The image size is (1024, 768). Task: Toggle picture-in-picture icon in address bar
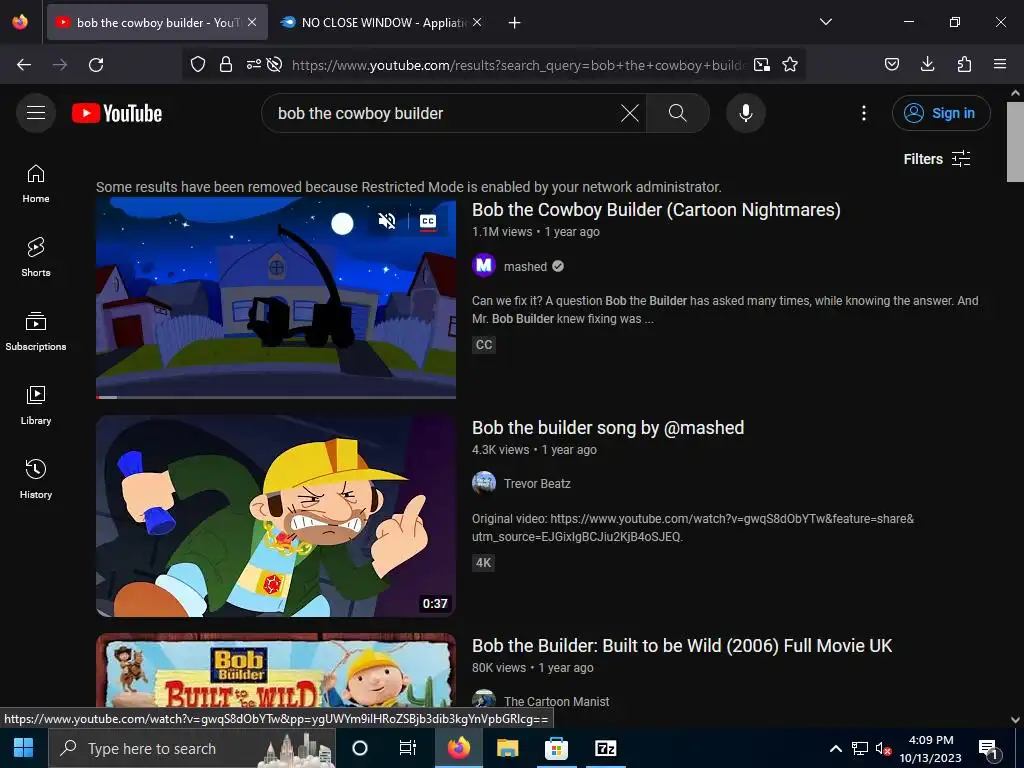(x=761, y=65)
